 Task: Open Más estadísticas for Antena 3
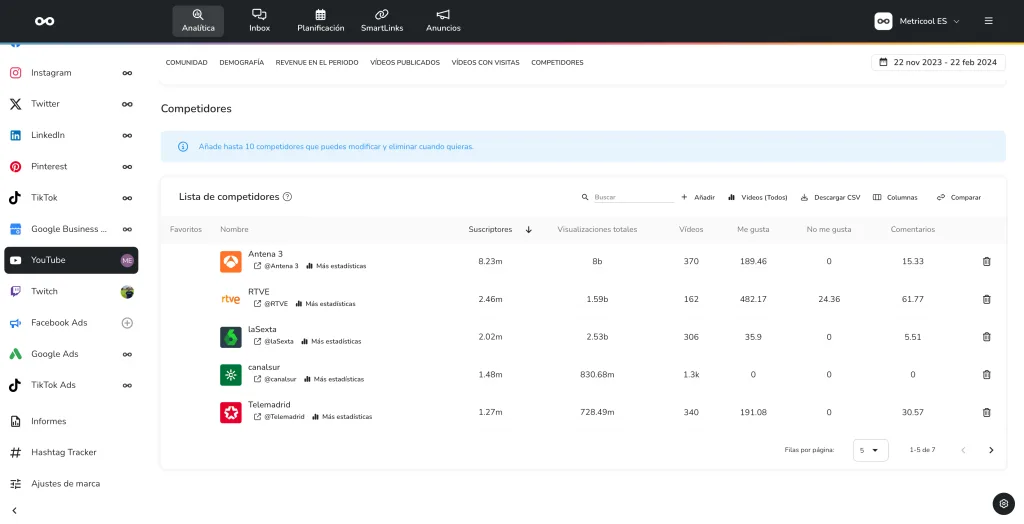click(336, 266)
